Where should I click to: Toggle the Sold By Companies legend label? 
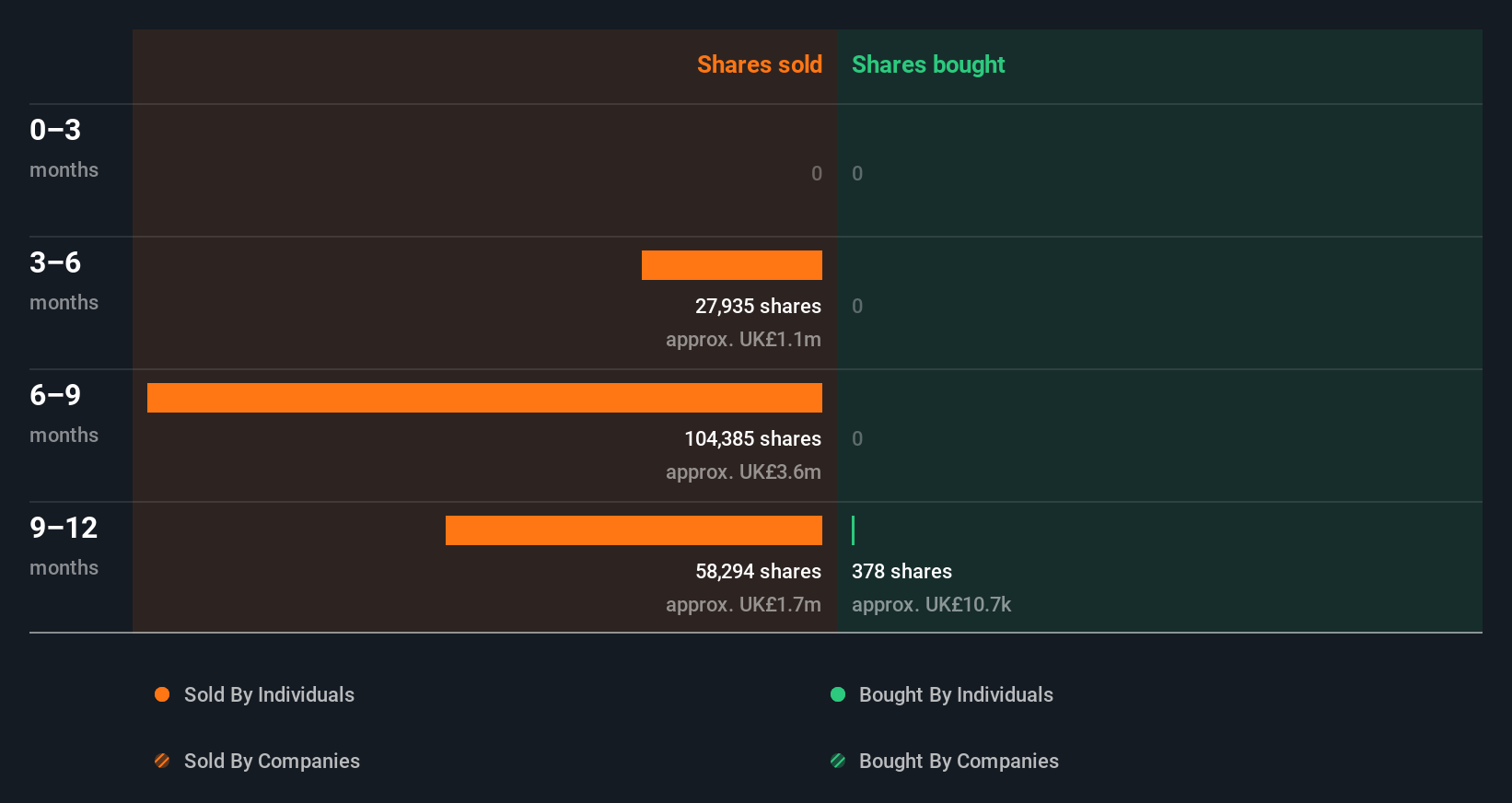(x=272, y=761)
